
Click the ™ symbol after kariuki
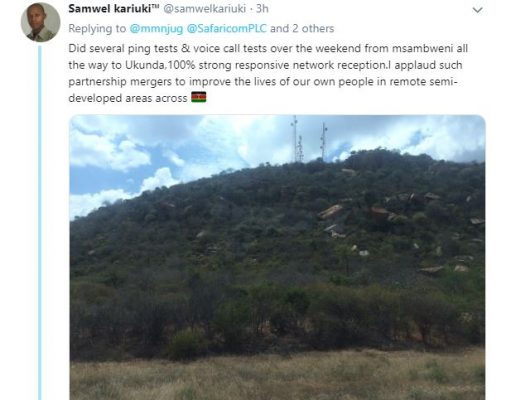155,7
